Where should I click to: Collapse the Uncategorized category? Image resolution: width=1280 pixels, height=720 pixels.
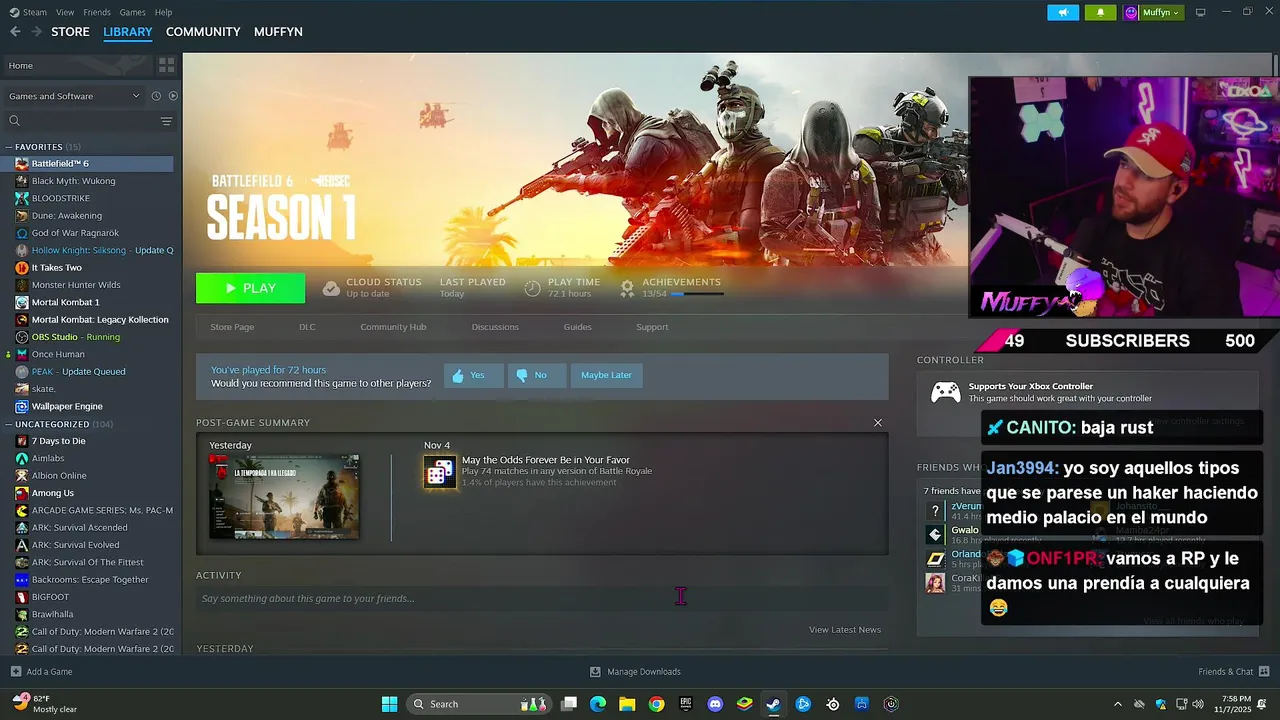click(9, 424)
